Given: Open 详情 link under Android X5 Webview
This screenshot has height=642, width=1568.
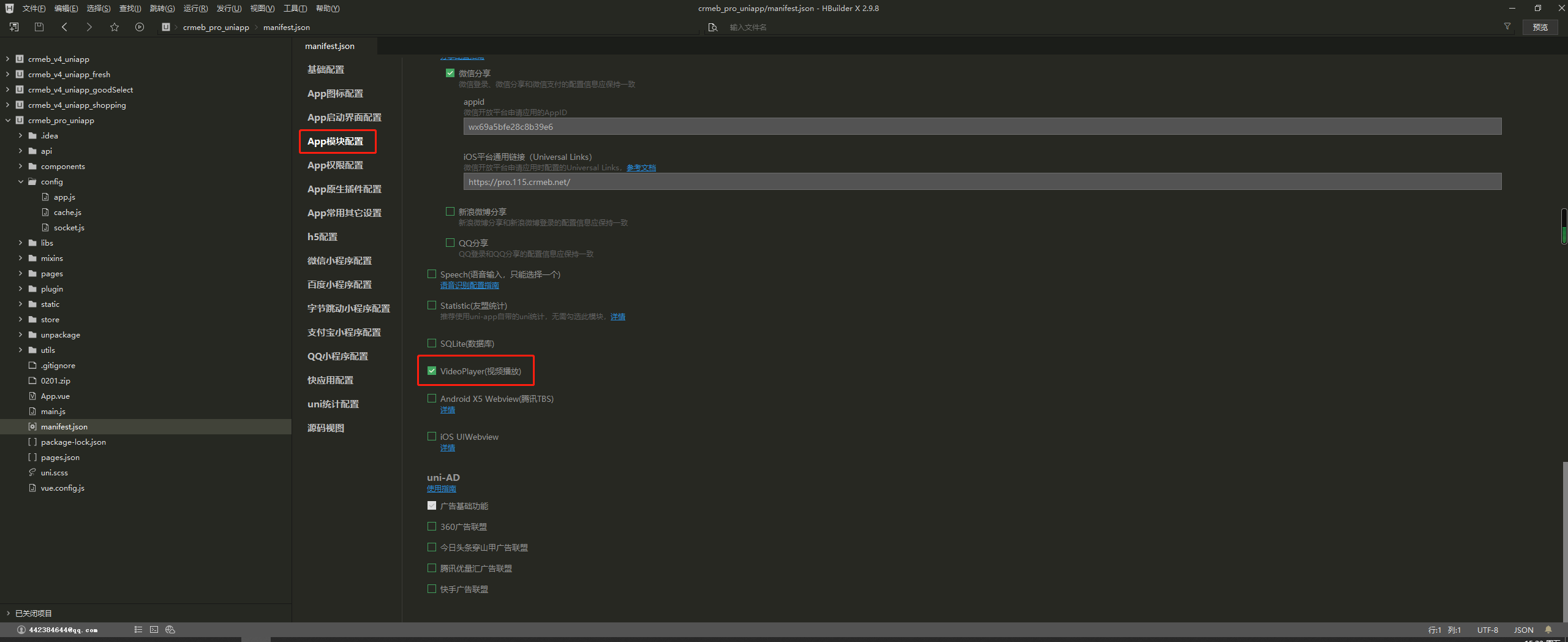Looking at the screenshot, I should coord(447,410).
